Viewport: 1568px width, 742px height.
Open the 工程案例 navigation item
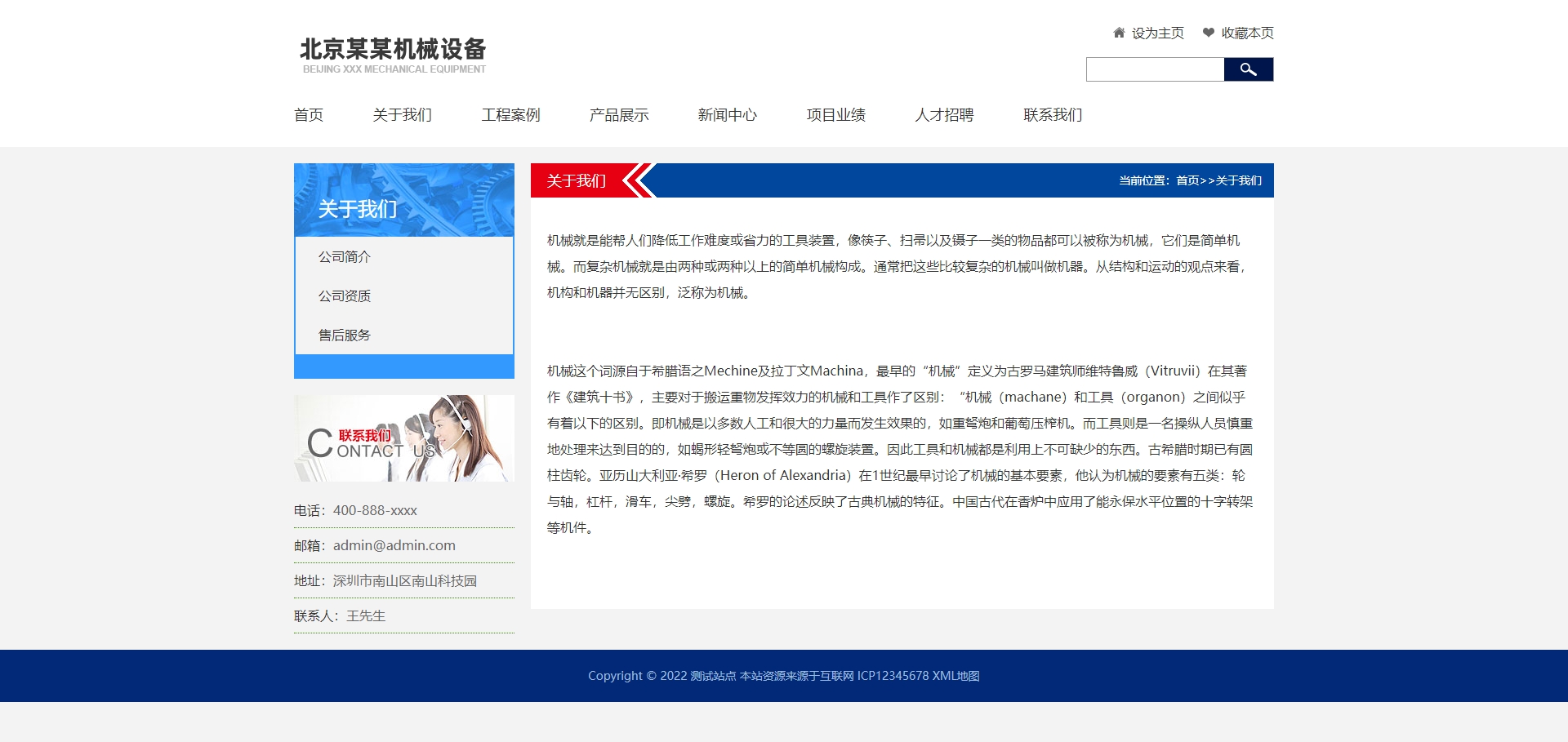510,115
